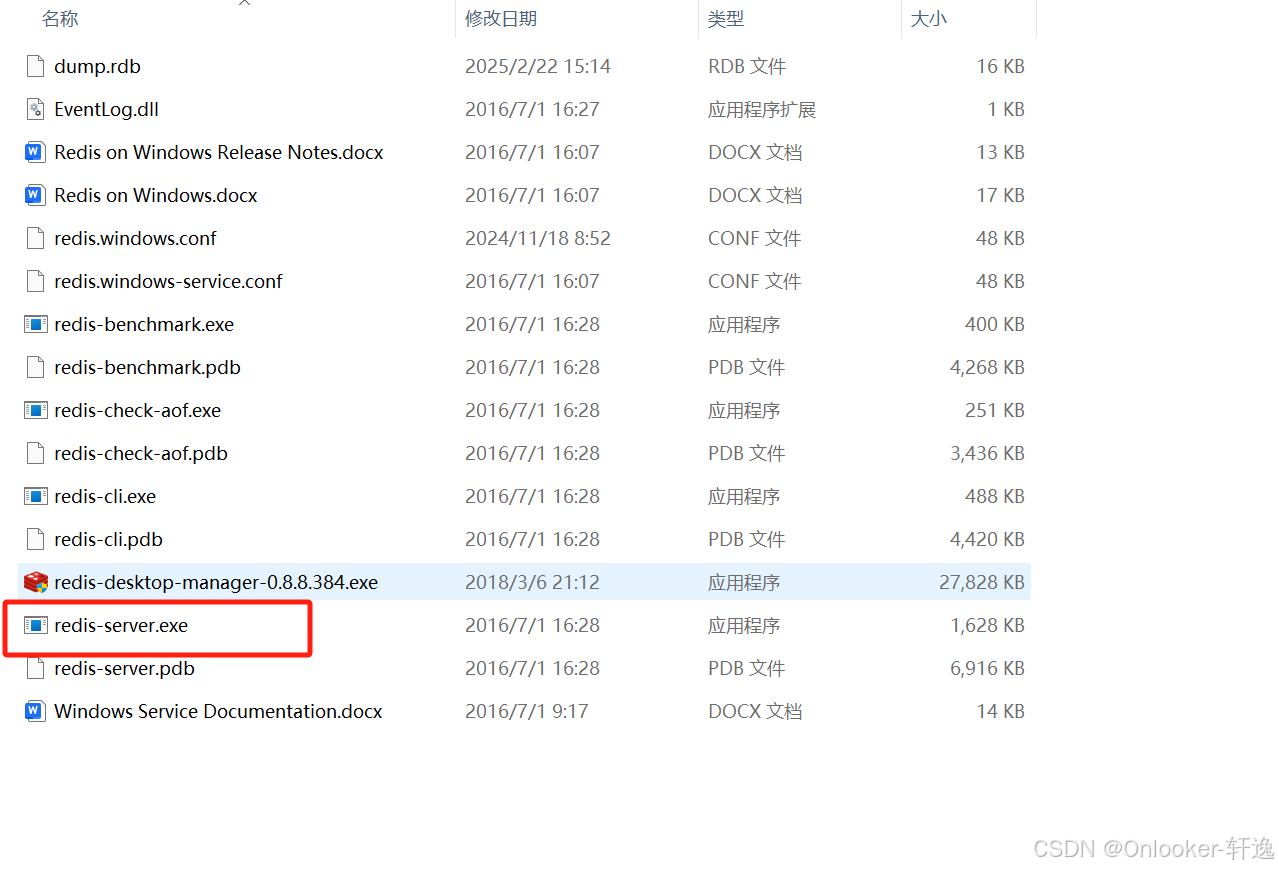Click Word icon beside Redis on Windows.docx

(x=35, y=196)
